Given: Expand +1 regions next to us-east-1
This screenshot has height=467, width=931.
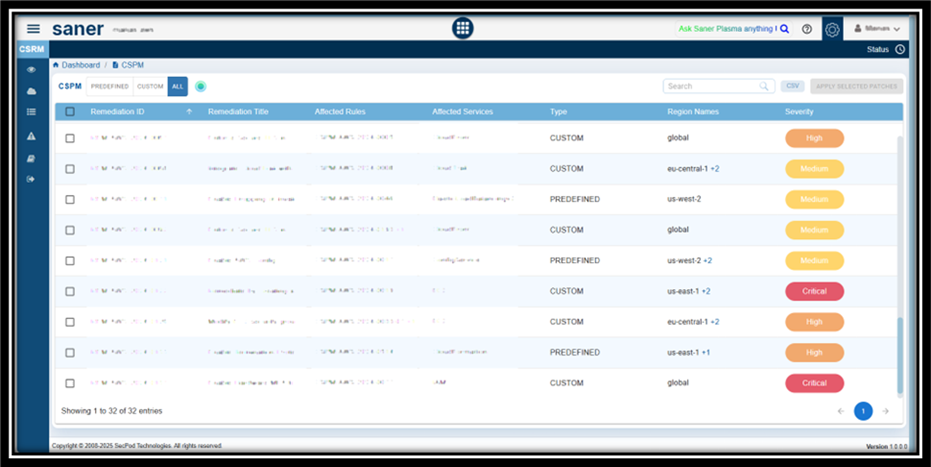Looking at the screenshot, I should (706, 352).
